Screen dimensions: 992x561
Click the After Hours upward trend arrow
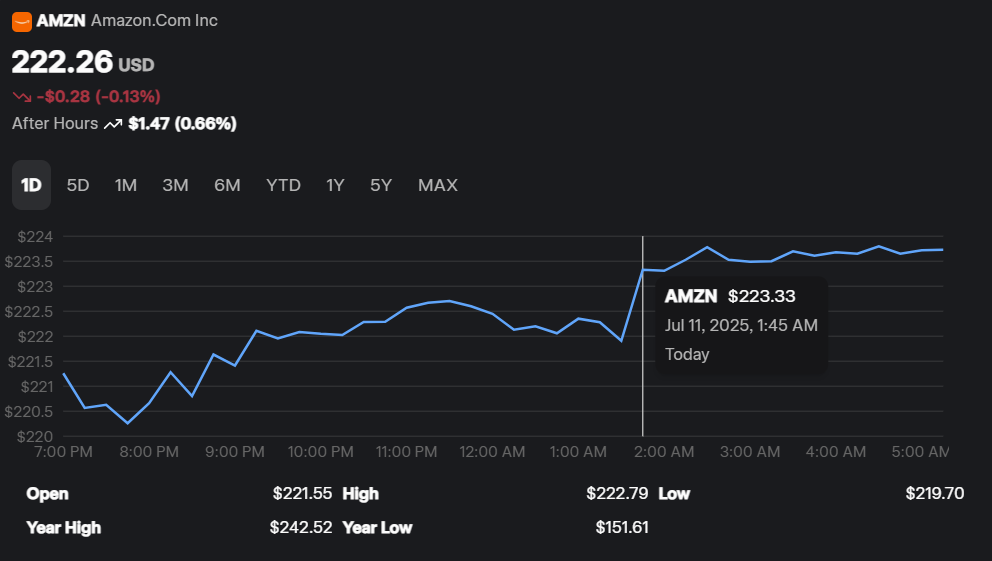pyautogui.click(x=112, y=124)
